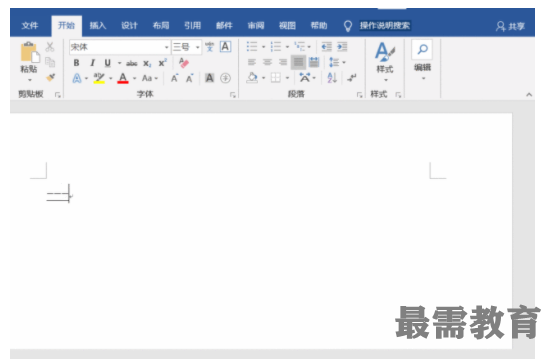Image resolution: width=547 pixels, height=362 pixels.
Task: Decrease paragraph indent
Action: click(327, 46)
